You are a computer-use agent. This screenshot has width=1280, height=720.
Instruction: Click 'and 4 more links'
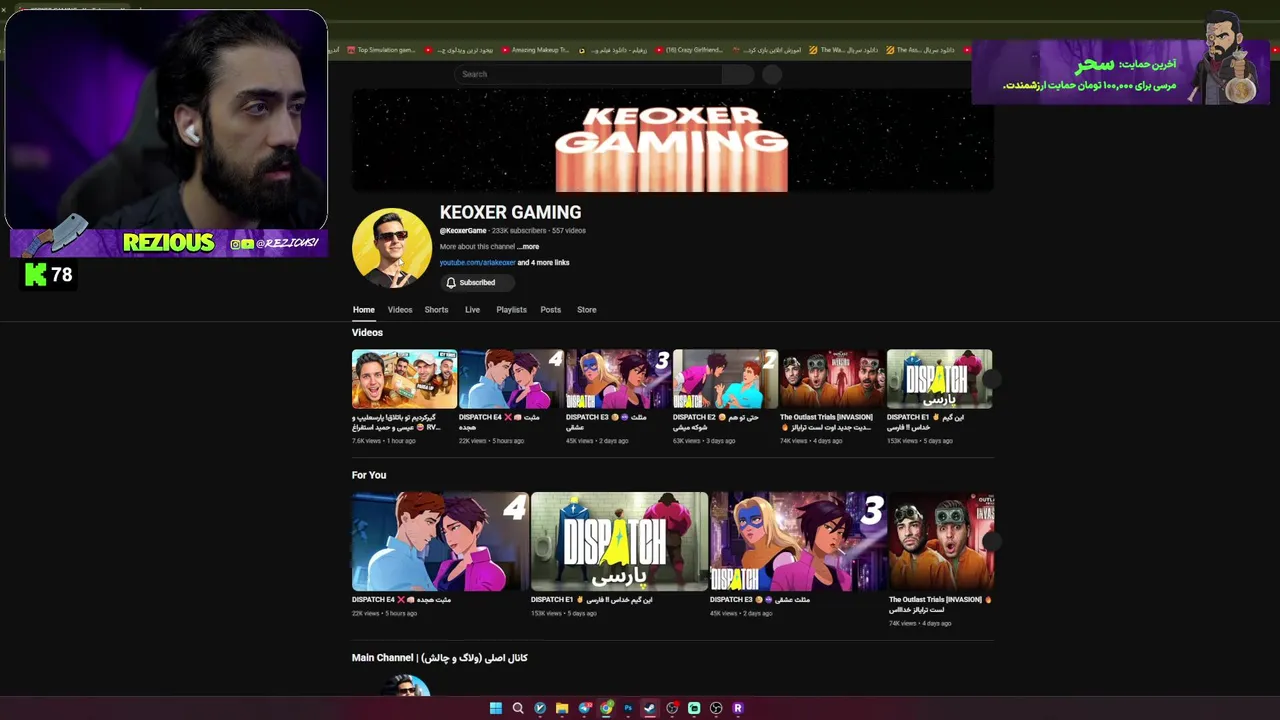tap(543, 263)
